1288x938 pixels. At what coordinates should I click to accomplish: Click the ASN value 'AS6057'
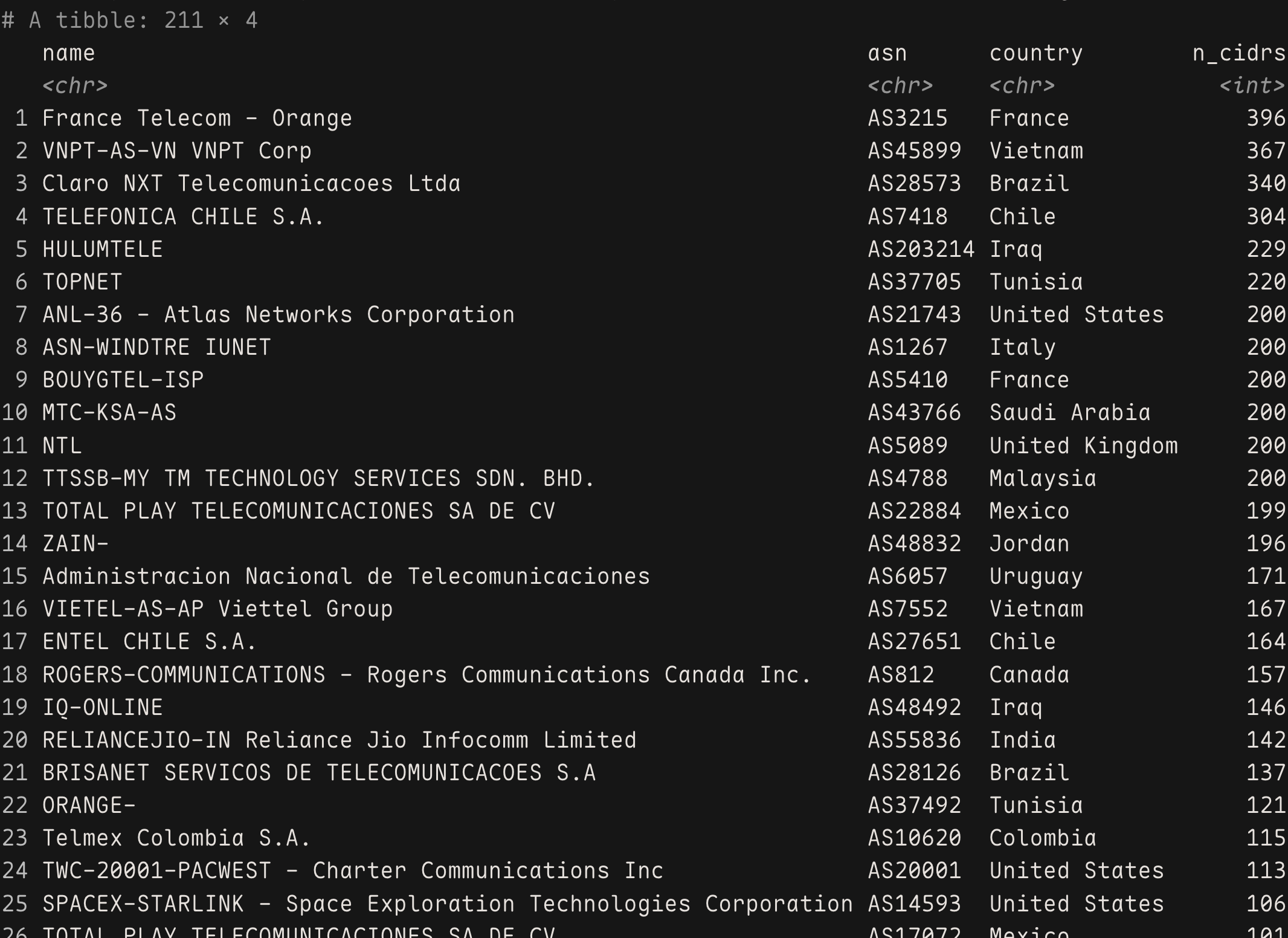point(908,576)
